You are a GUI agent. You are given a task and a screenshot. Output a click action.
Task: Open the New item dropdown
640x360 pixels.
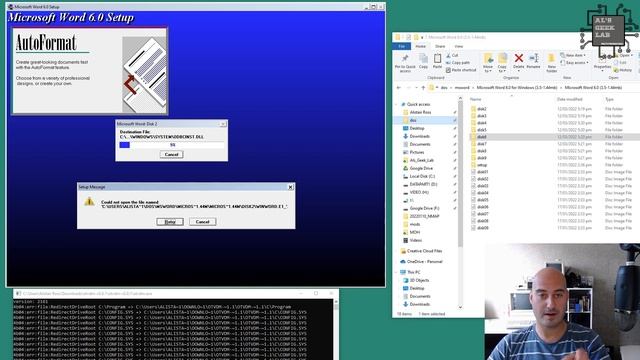click(x=573, y=55)
